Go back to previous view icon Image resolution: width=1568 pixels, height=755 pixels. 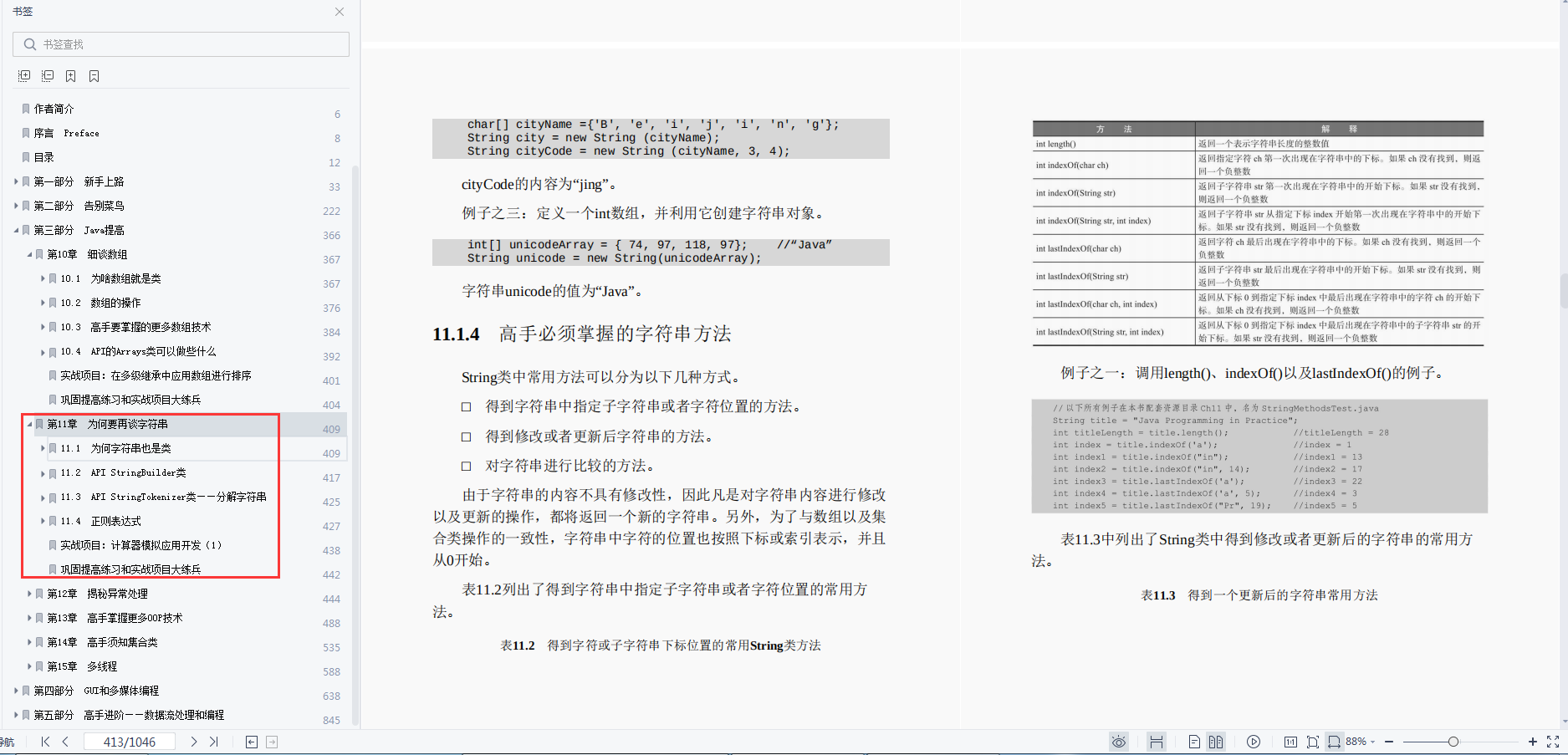pyautogui.click(x=252, y=742)
